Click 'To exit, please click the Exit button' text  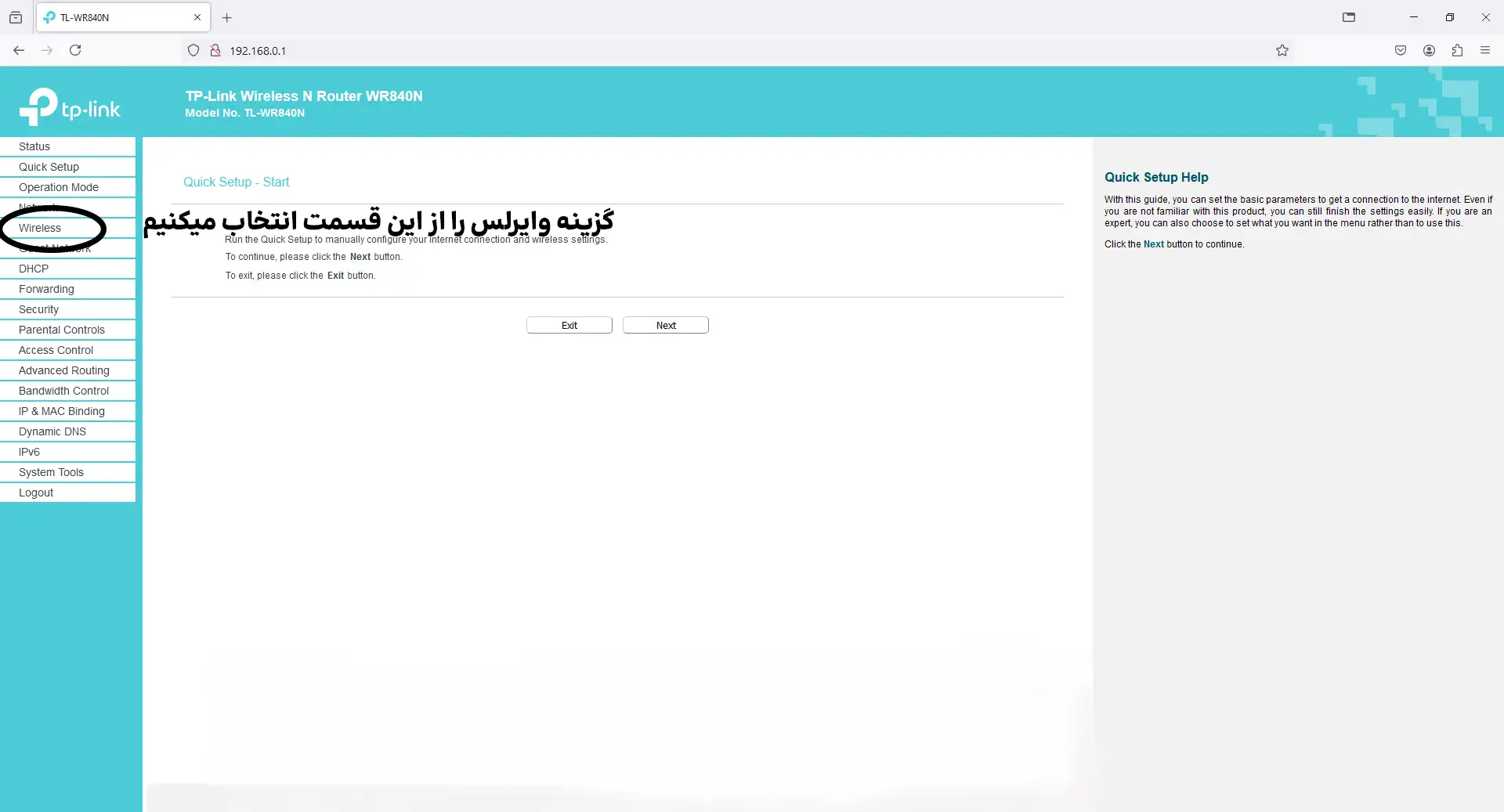click(x=301, y=276)
